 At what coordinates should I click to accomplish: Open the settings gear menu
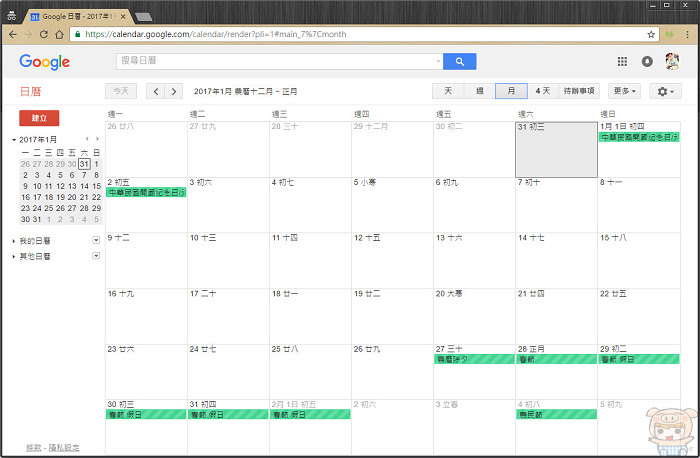(665, 92)
